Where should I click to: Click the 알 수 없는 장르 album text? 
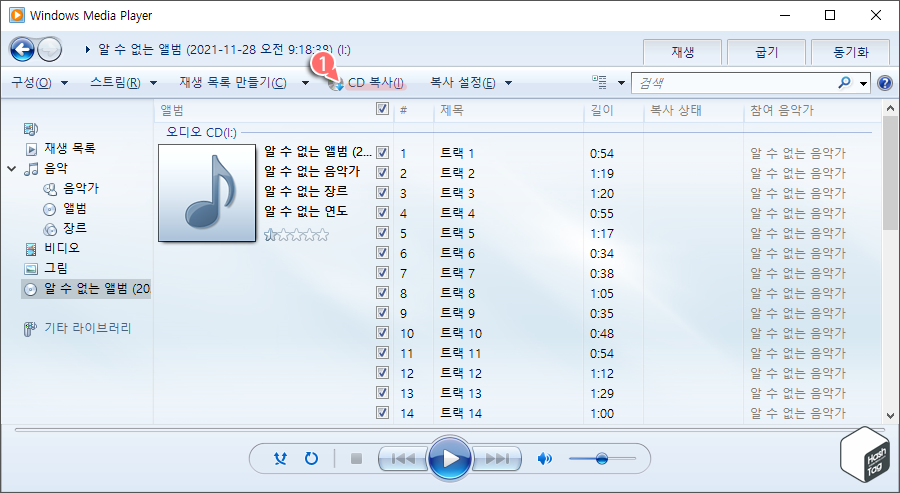[306, 191]
